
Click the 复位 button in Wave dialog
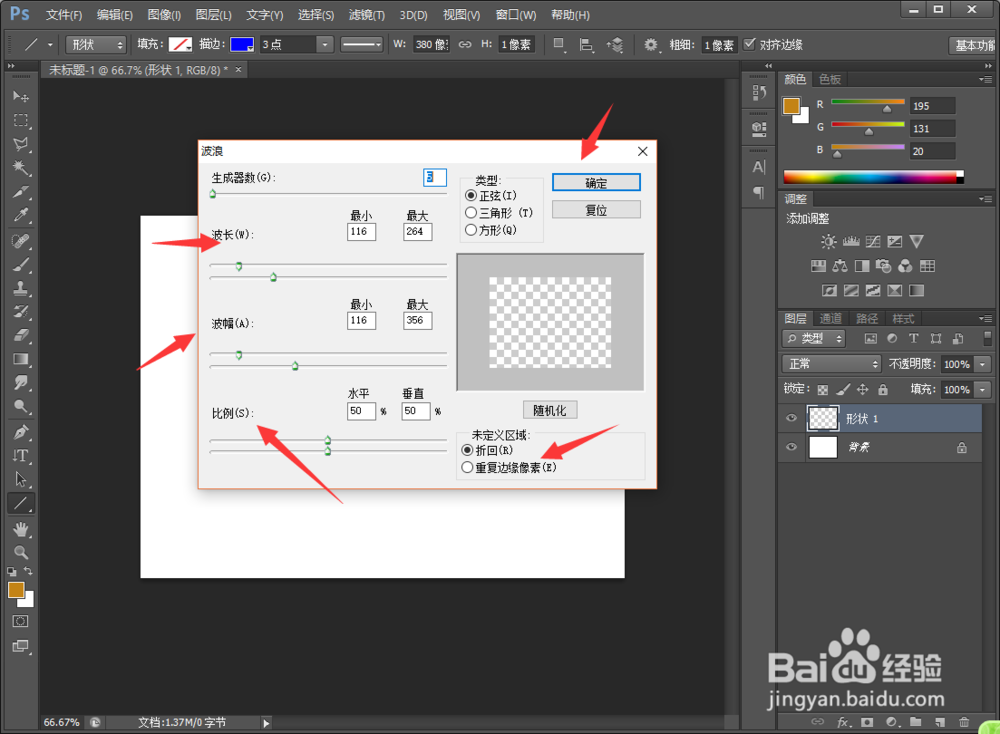(x=596, y=210)
